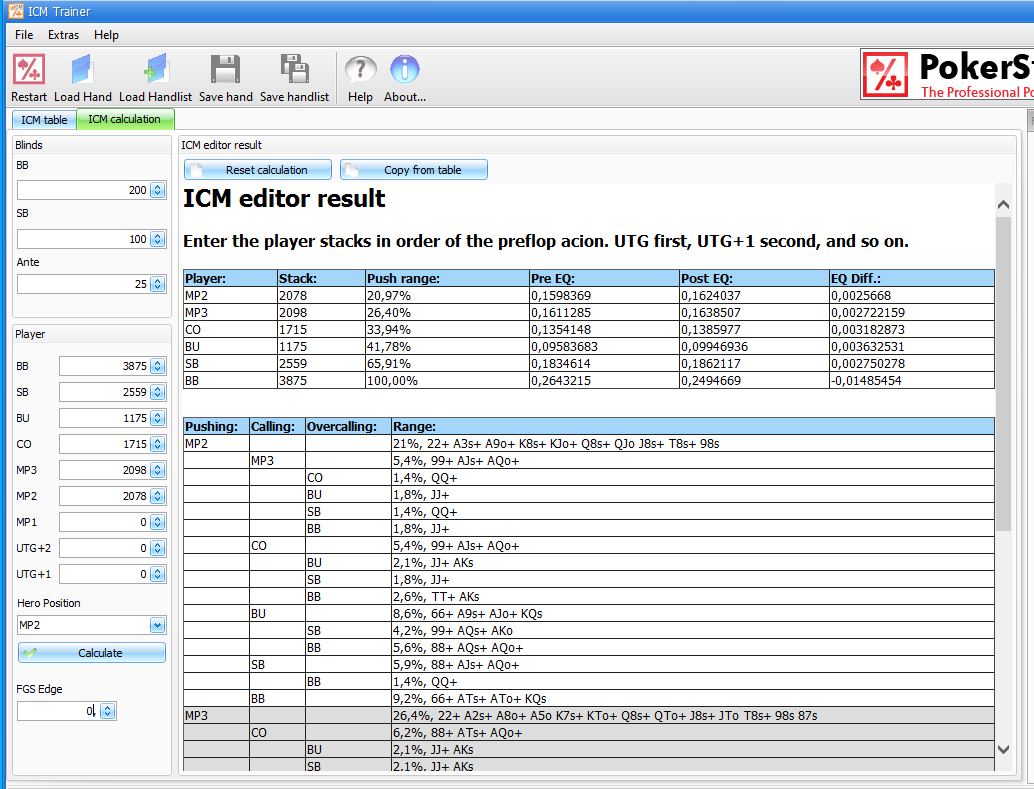Click results scrollbar down arrow
1034x789 pixels.
(x=1003, y=749)
